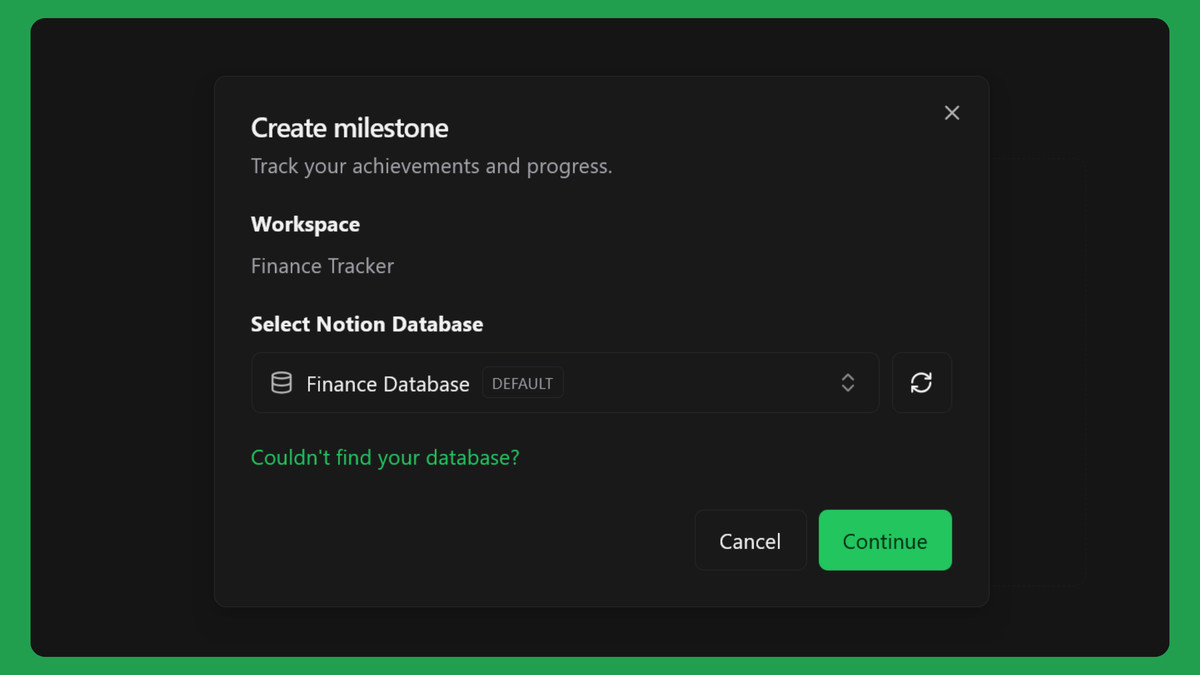Image resolution: width=1200 pixels, height=675 pixels.
Task: Click "Select Notion Database" label
Action: [x=367, y=324]
